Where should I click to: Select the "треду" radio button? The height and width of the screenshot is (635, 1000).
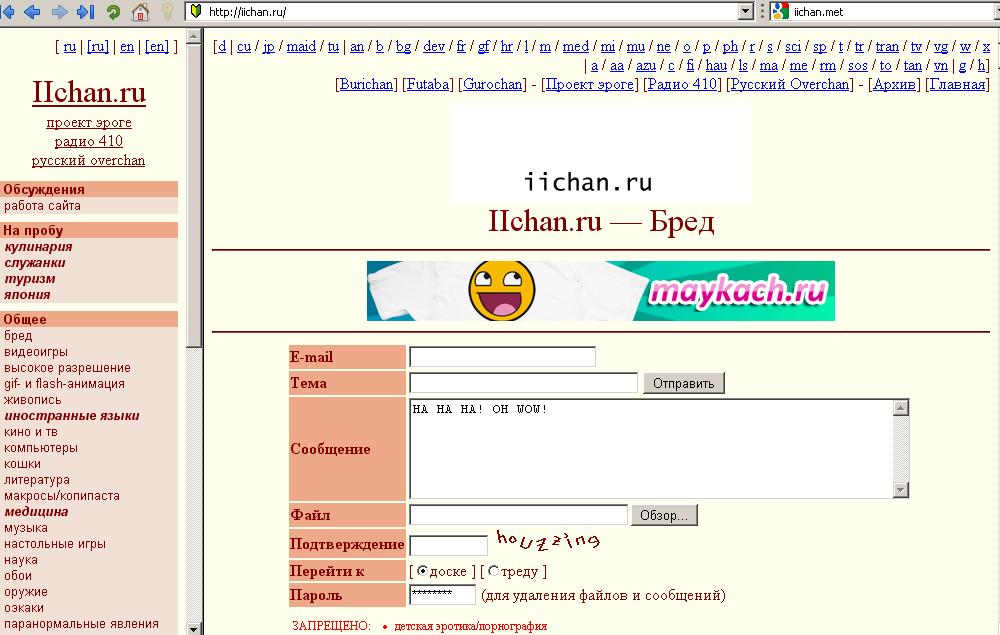(x=493, y=571)
